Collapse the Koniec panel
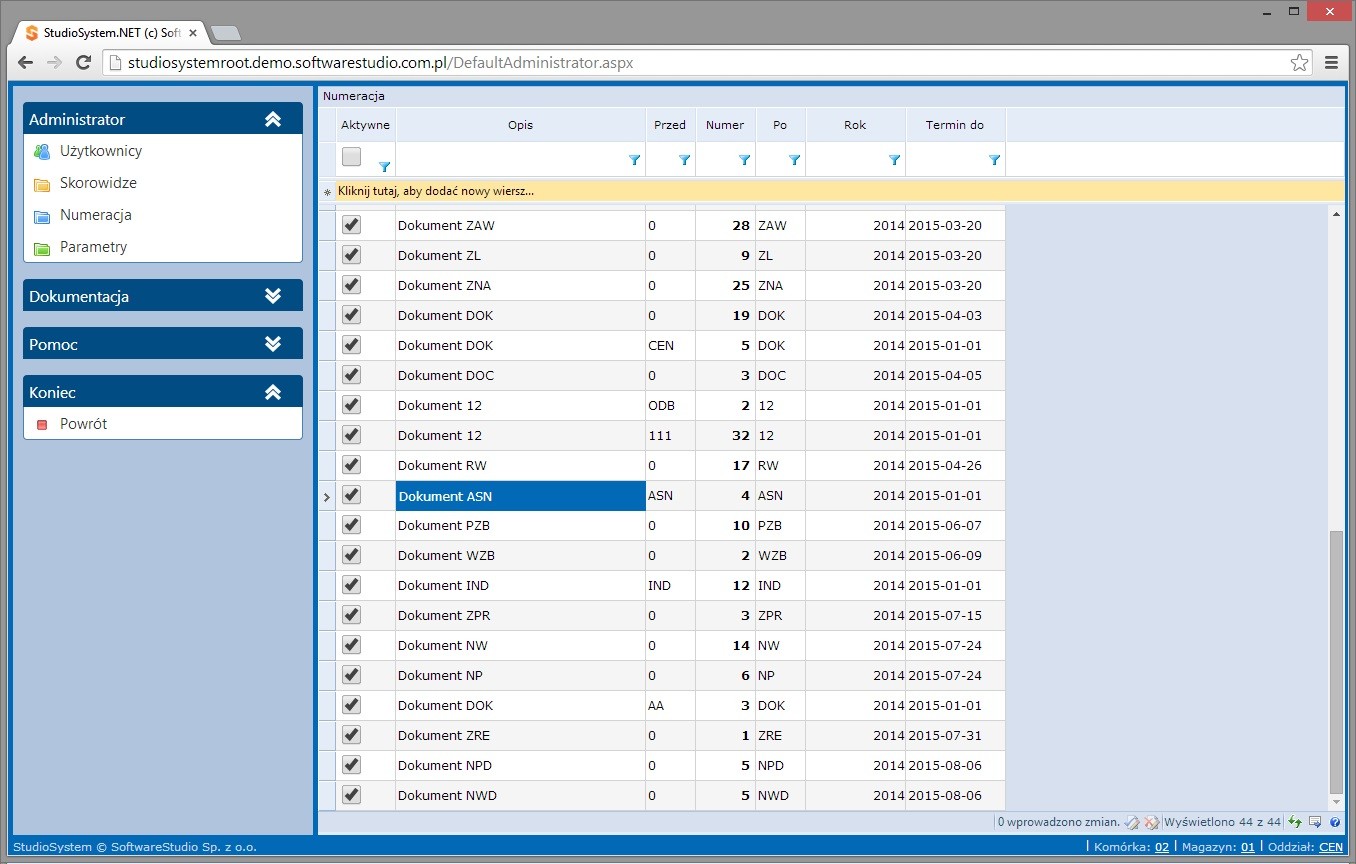The height and width of the screenshot is (864, 1356). 273,392
